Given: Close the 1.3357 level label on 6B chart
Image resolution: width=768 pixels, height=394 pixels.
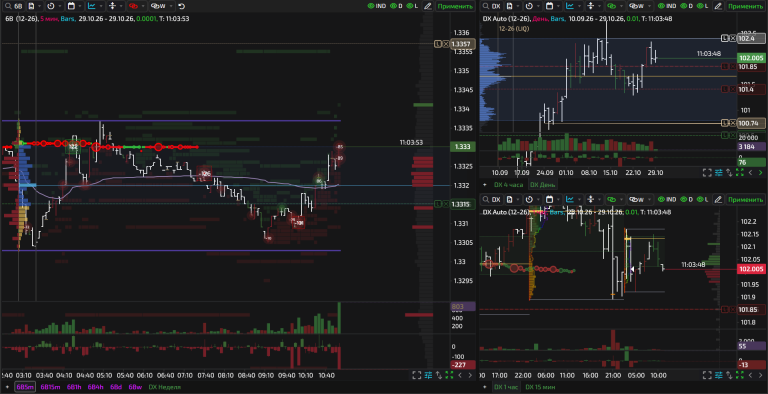Looking at the screenshot, I should click(446, 44).
